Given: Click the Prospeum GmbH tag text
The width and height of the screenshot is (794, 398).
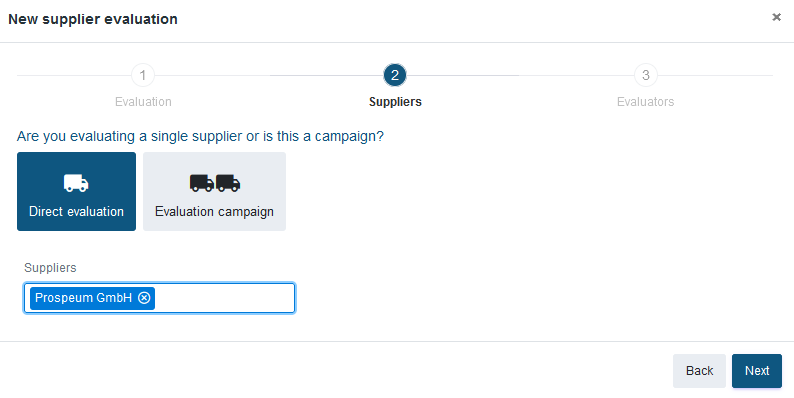Looking at the screenshot, I should pyautogui.click(x=84, y=298).
